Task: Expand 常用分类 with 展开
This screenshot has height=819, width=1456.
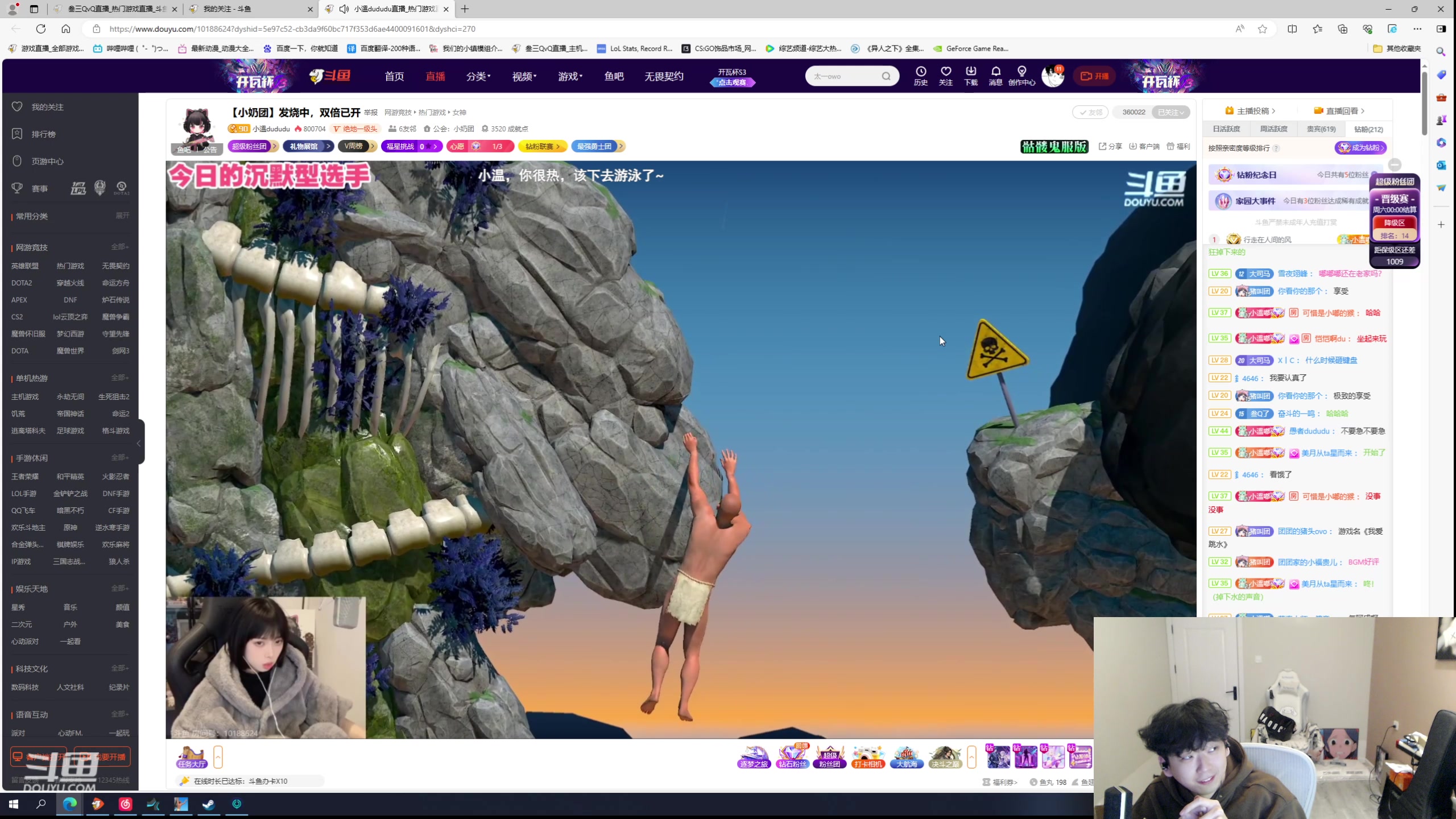Action: [122, 216]
